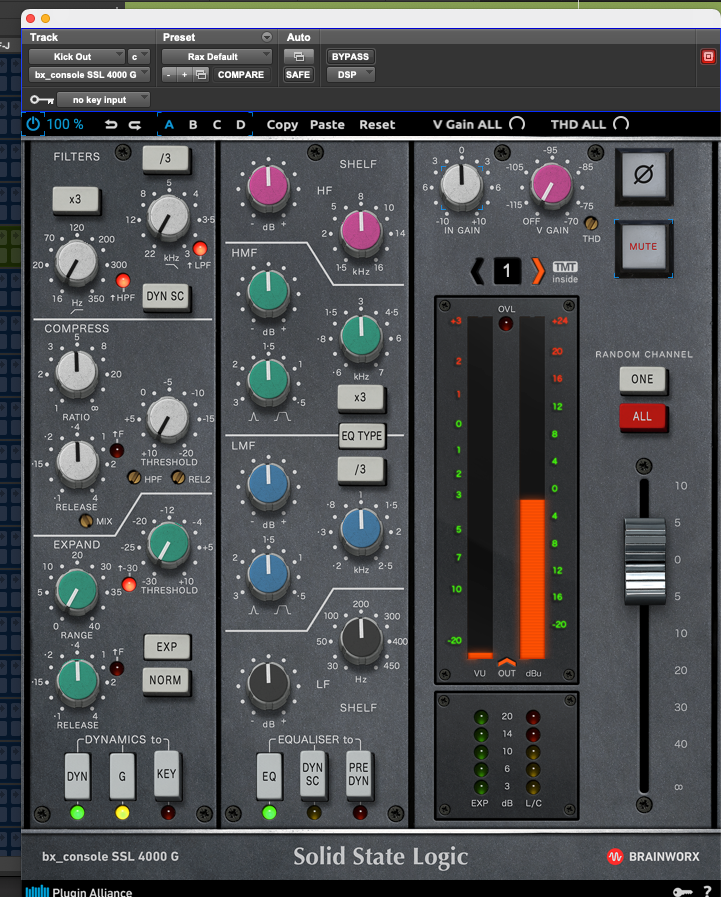Click the THD screw trim pot

[591, 223]
